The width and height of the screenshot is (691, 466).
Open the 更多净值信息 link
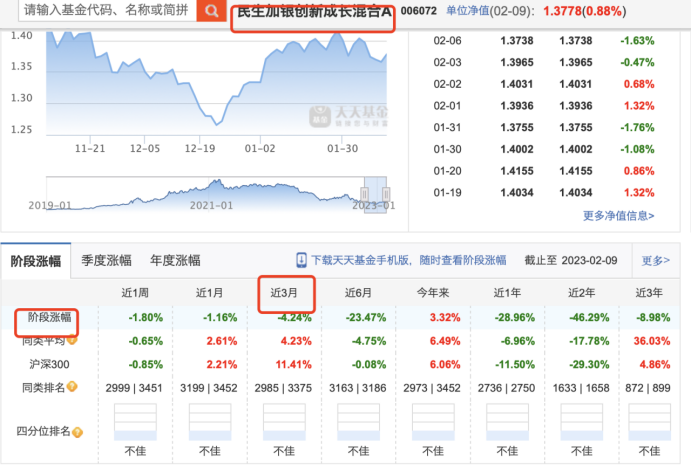tap(618, 215)
